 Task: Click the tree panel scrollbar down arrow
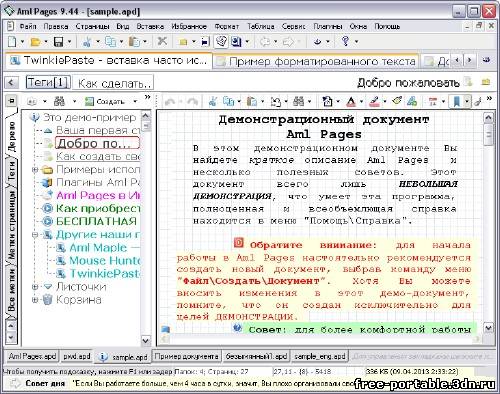[x=146, y=340]
